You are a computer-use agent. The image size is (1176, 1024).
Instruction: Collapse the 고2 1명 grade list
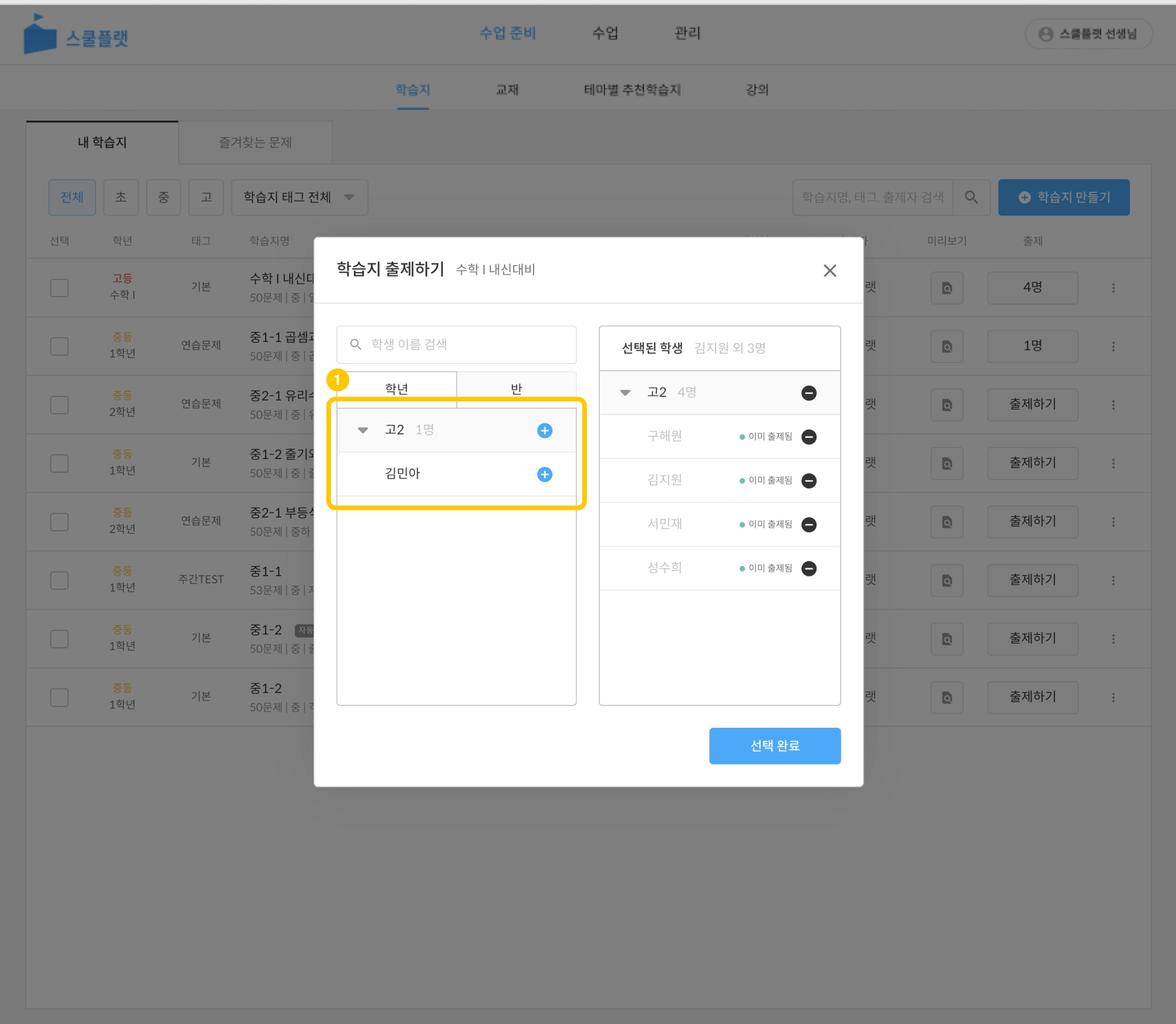click(x=362, y=430)
